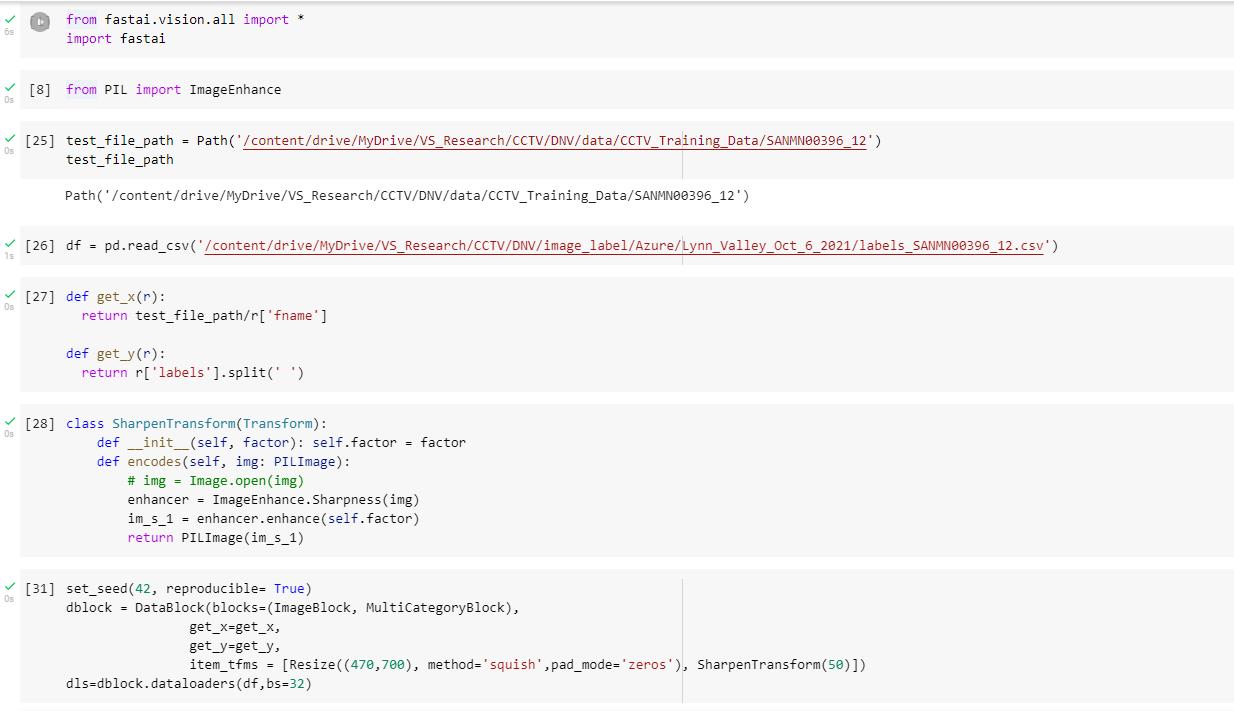1234x711 pixels.
Task: Click green checkmark beside SharpenTransform class cell
Action: point(9,421)
